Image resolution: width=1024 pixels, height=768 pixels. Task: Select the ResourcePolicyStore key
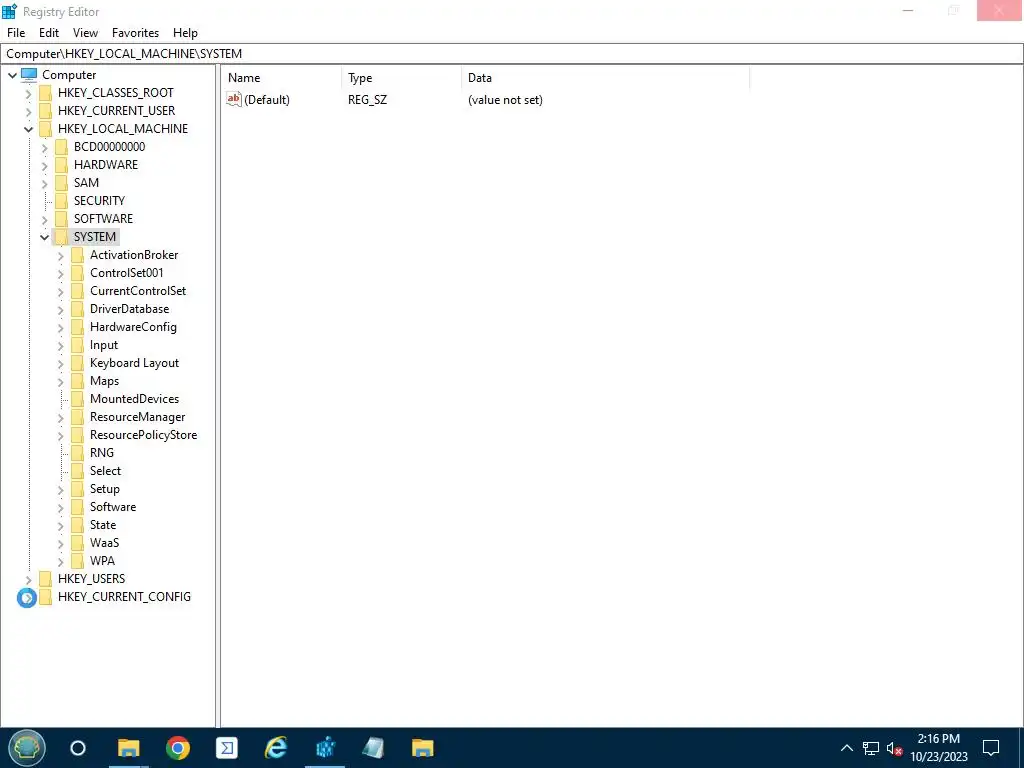144,435
